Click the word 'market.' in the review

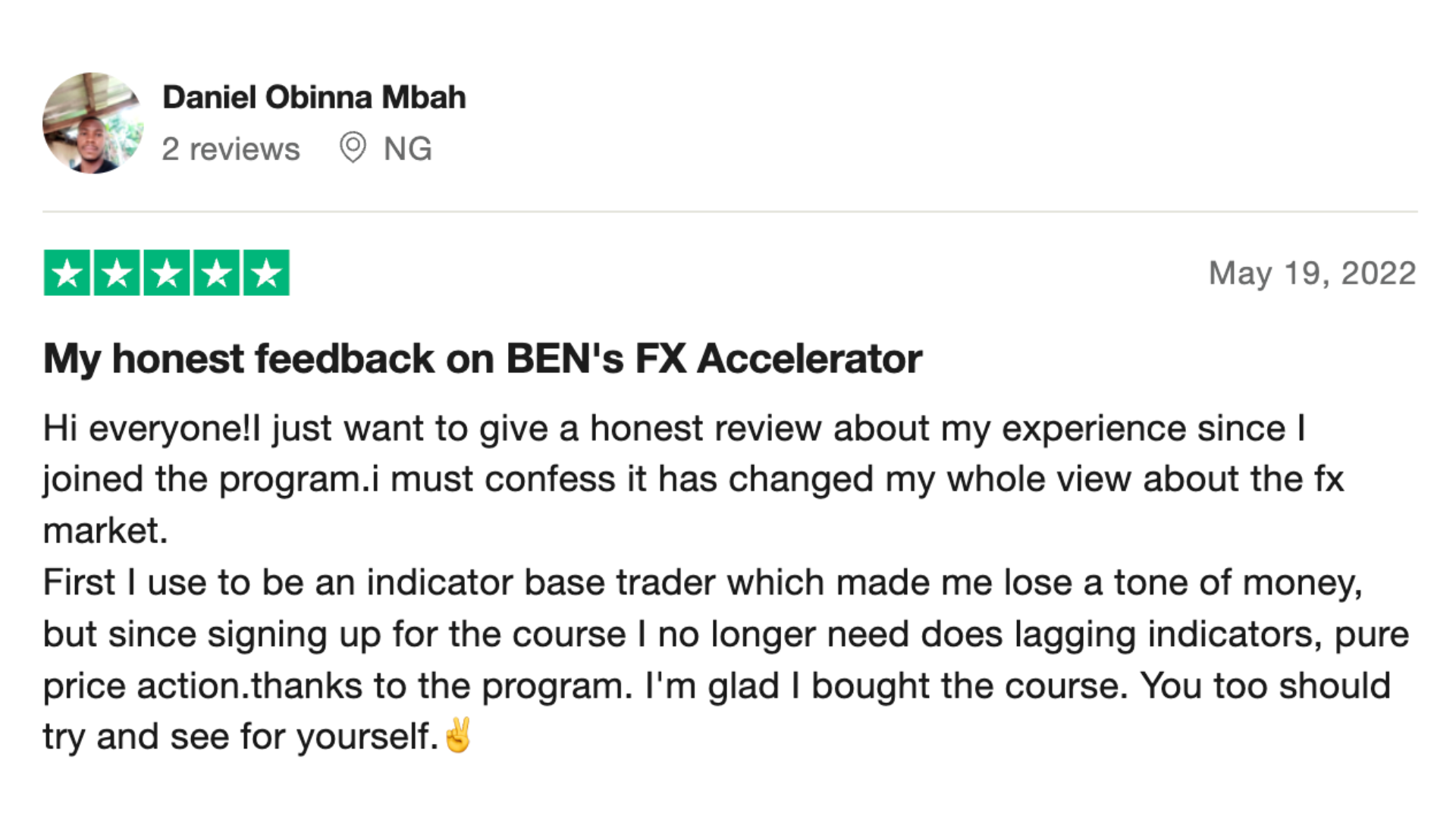coord(105,531)
